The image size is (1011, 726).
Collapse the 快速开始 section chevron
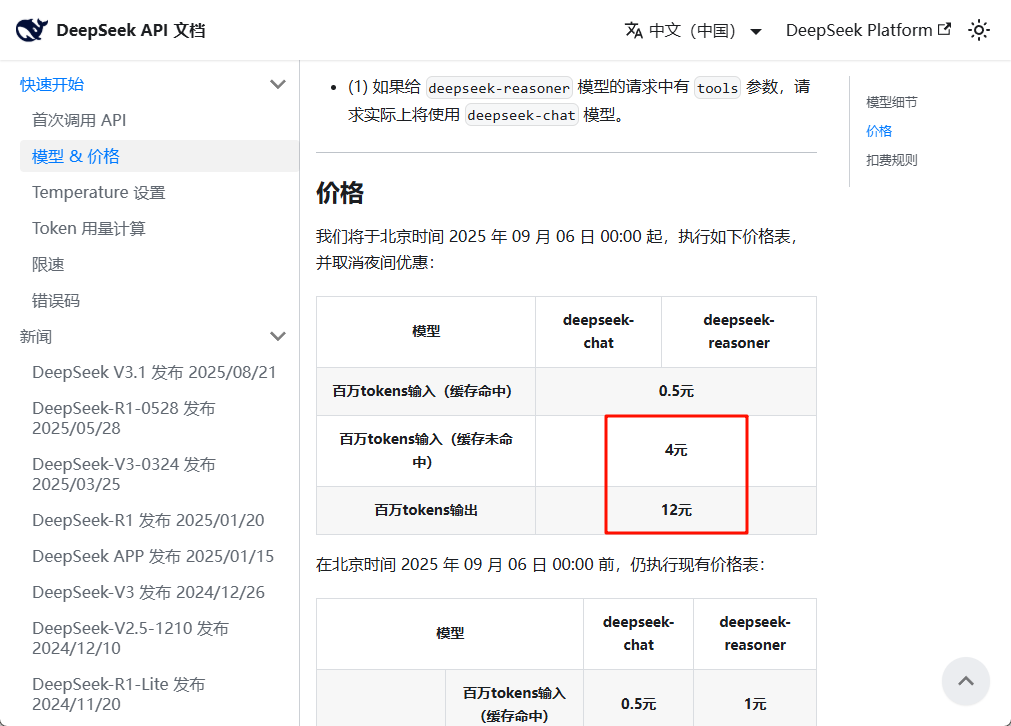(x=278, y=84)
